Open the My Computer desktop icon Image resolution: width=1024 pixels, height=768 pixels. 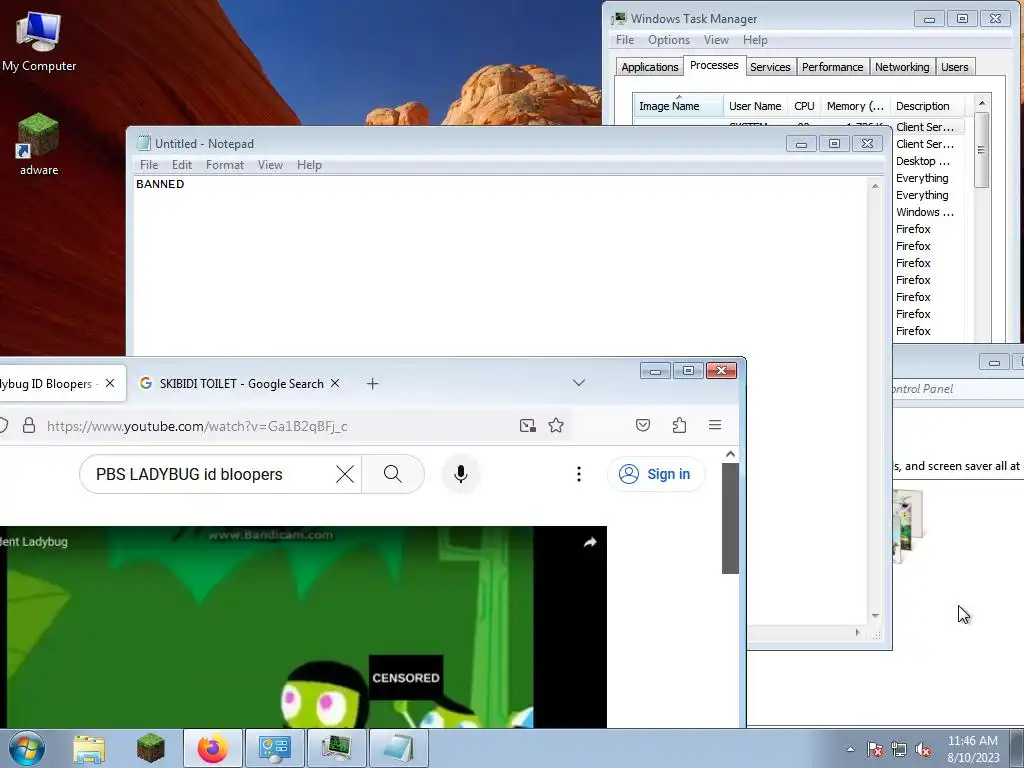(x=39, y=42)
